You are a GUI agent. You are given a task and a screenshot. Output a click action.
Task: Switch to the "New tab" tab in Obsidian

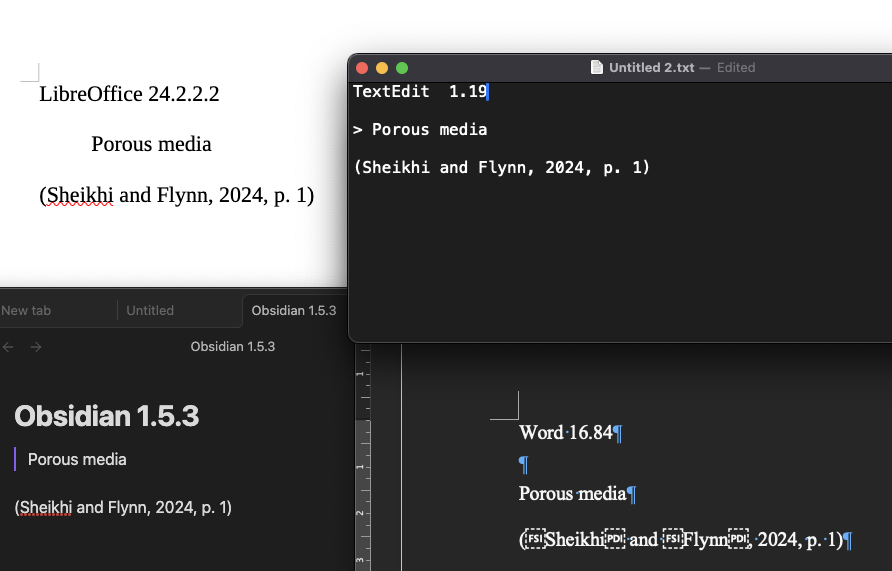tap(26, 311)
